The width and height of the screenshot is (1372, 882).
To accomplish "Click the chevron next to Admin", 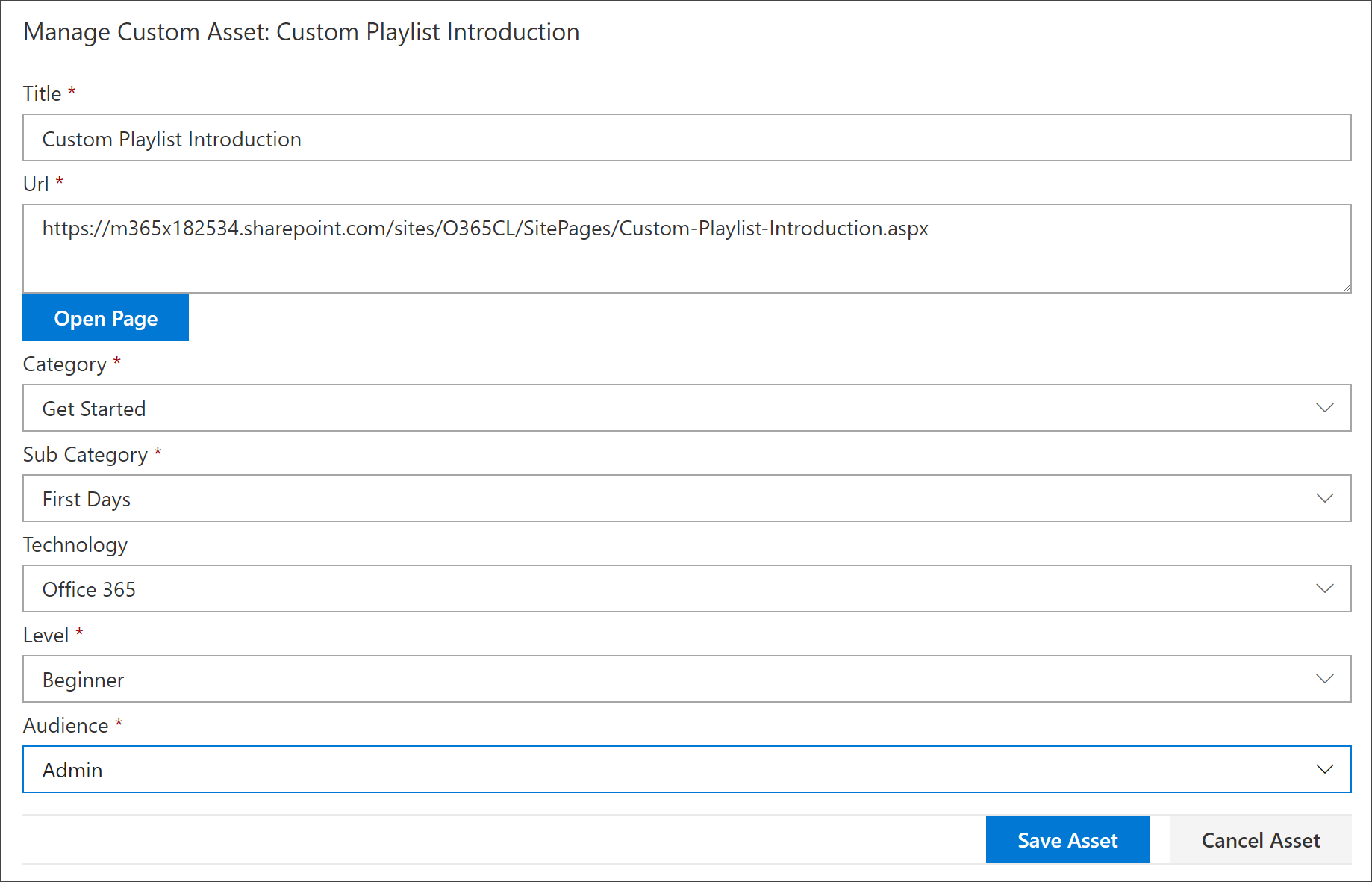I will click(x=1325, y=769).
